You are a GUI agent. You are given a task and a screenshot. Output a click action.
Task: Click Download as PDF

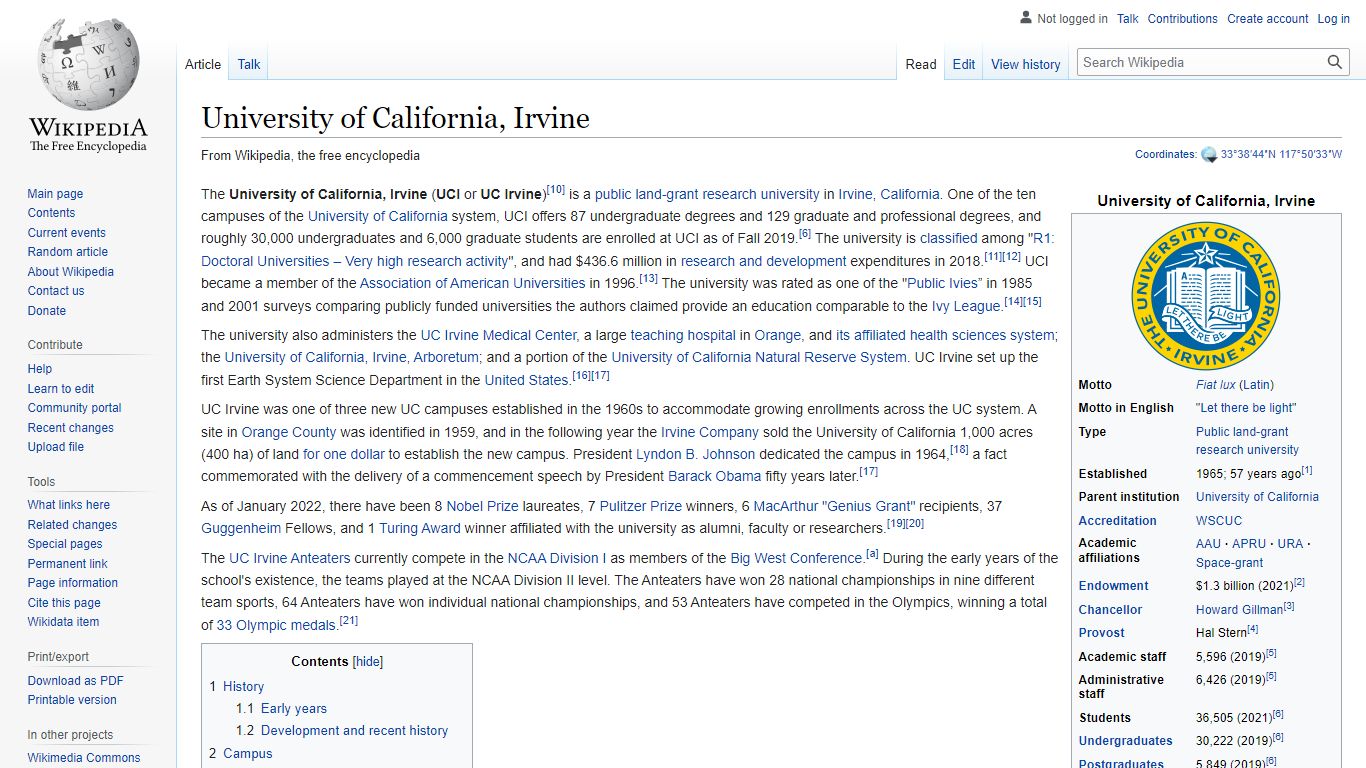(75, 681)
